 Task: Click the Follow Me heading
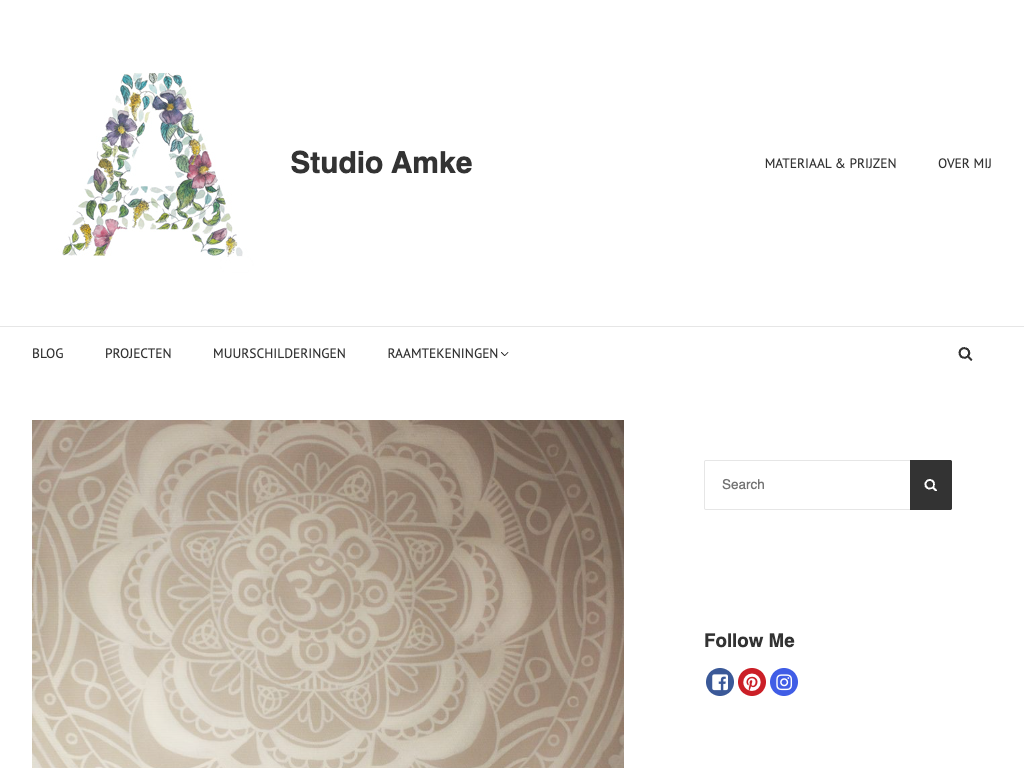pos(749,641)
